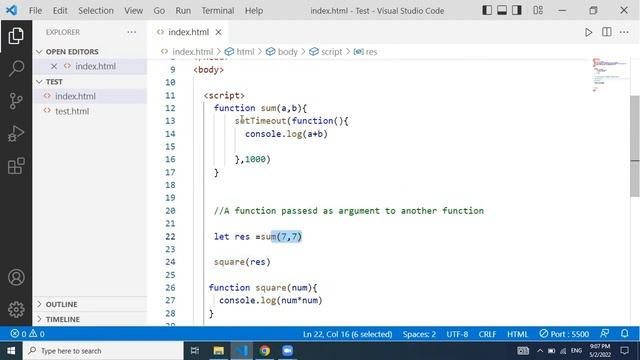Open the Source Control view
Image resolution: width=640 pixels, height=360 pixels.
click(16, 101)
